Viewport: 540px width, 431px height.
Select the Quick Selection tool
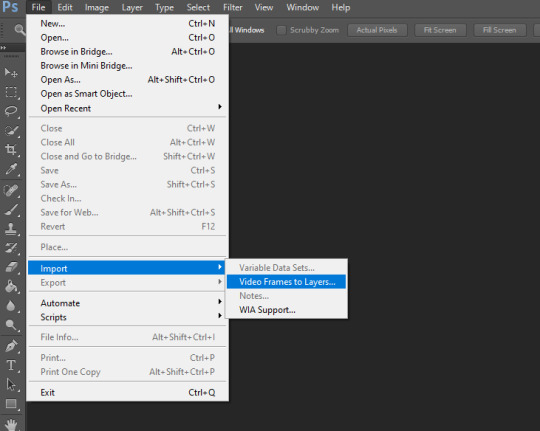(11, 130)
